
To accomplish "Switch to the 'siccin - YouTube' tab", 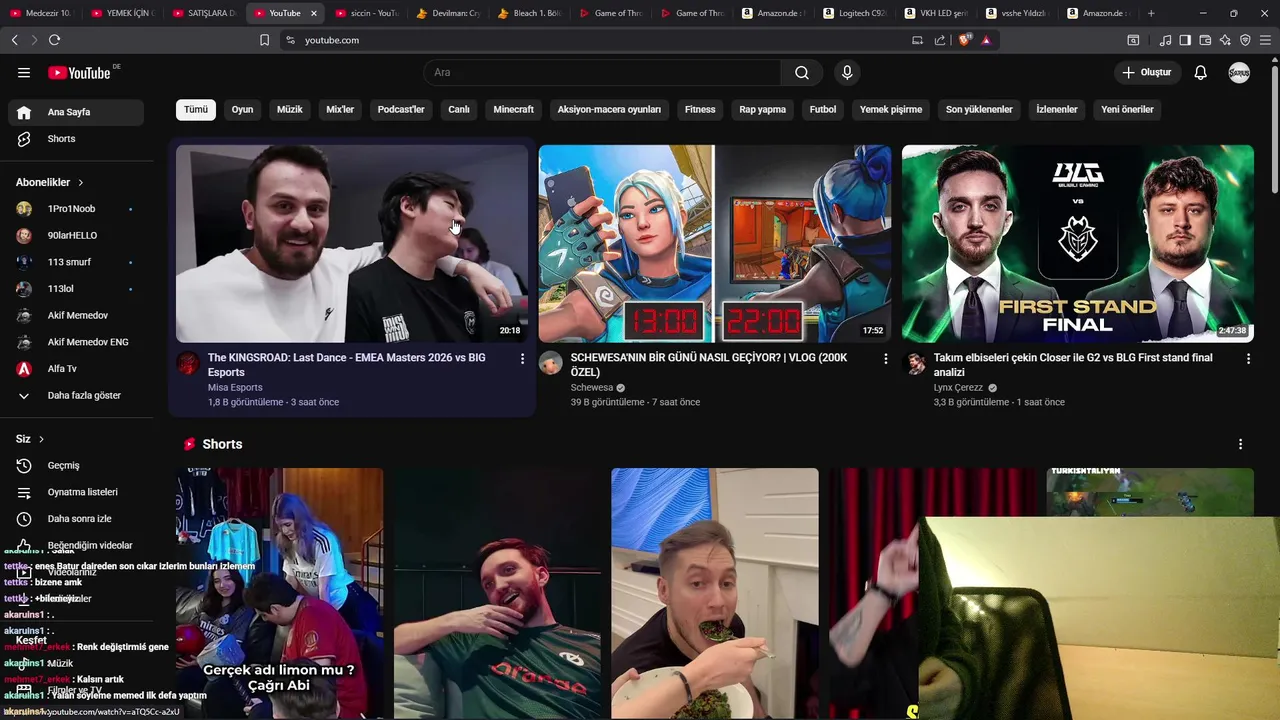I will [x=367, y=13].
